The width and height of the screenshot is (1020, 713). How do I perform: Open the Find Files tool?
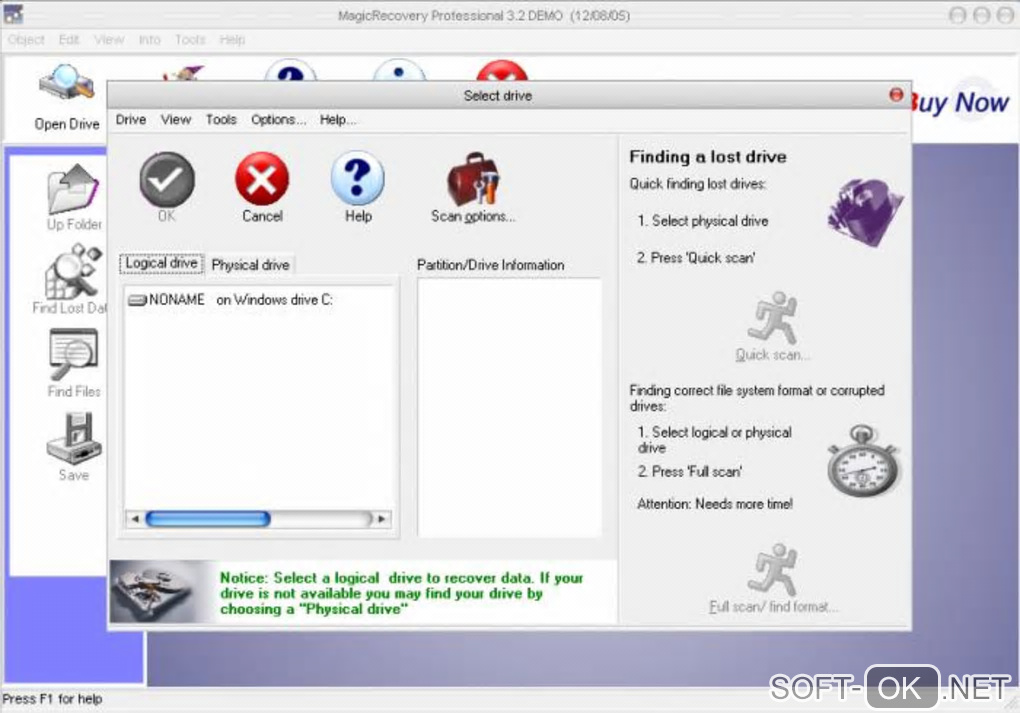74,355
